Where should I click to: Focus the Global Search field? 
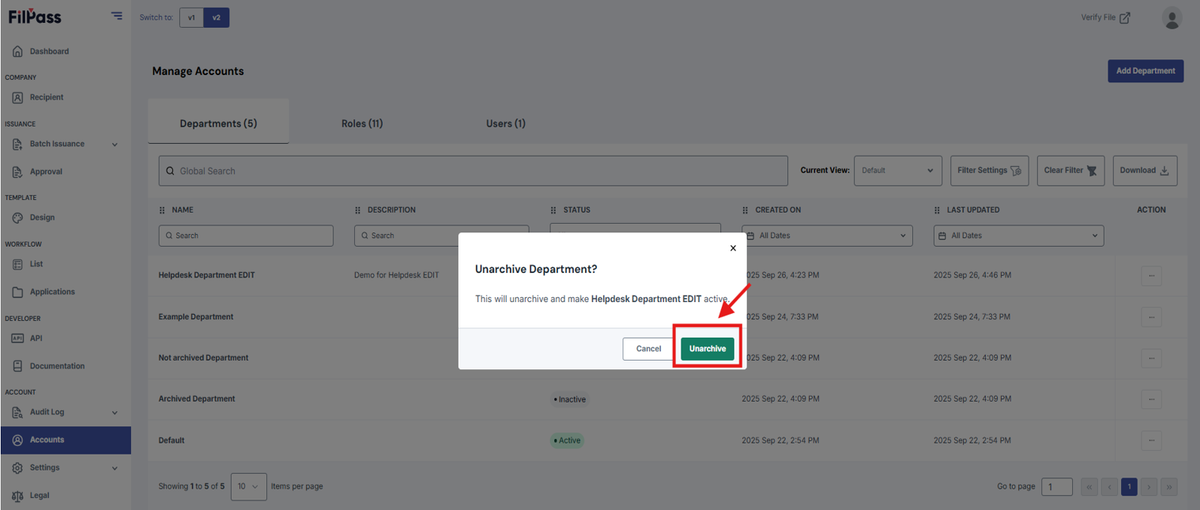click(474, 170)
